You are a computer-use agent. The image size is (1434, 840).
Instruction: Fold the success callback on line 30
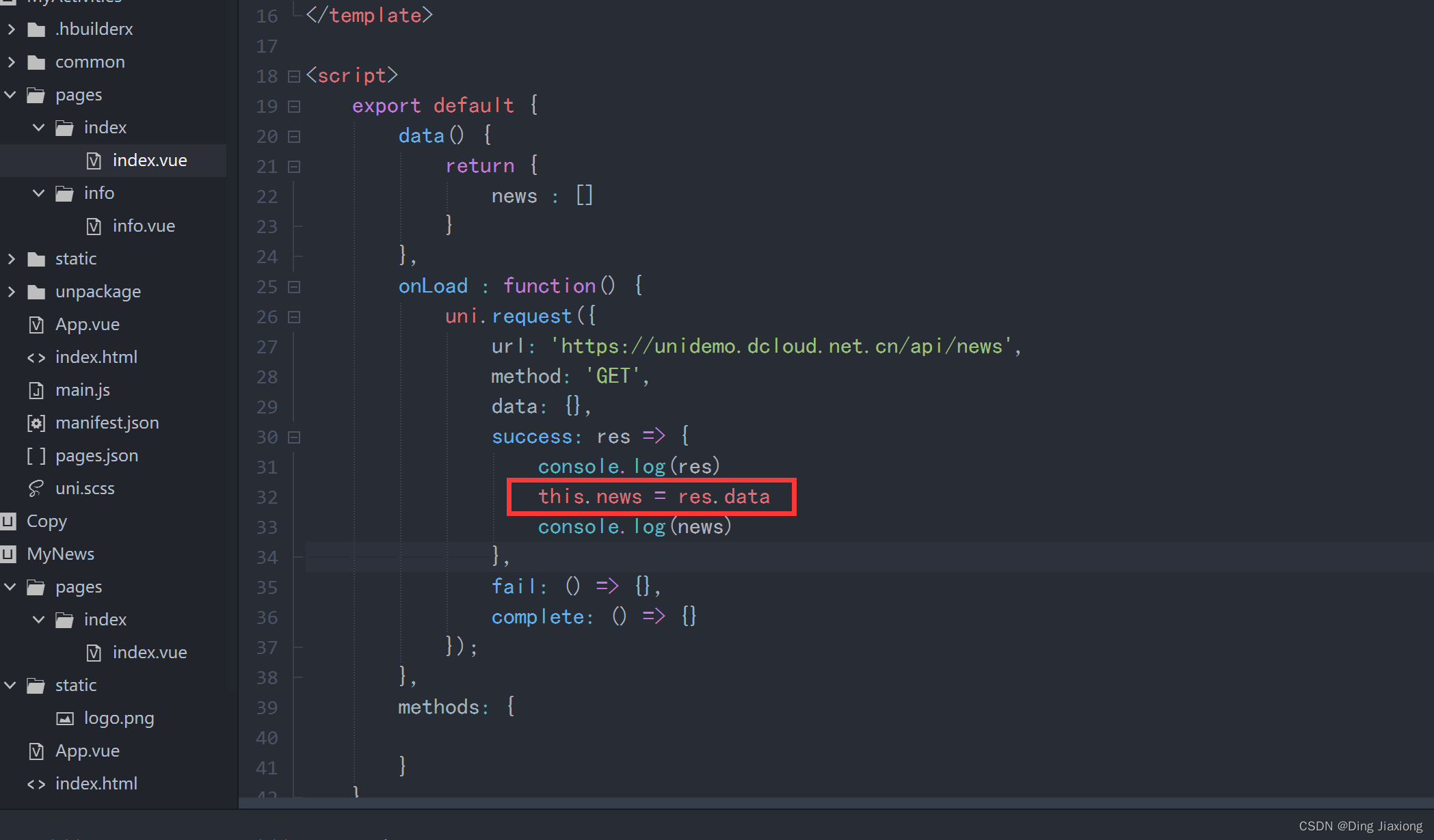pos(294,437)
